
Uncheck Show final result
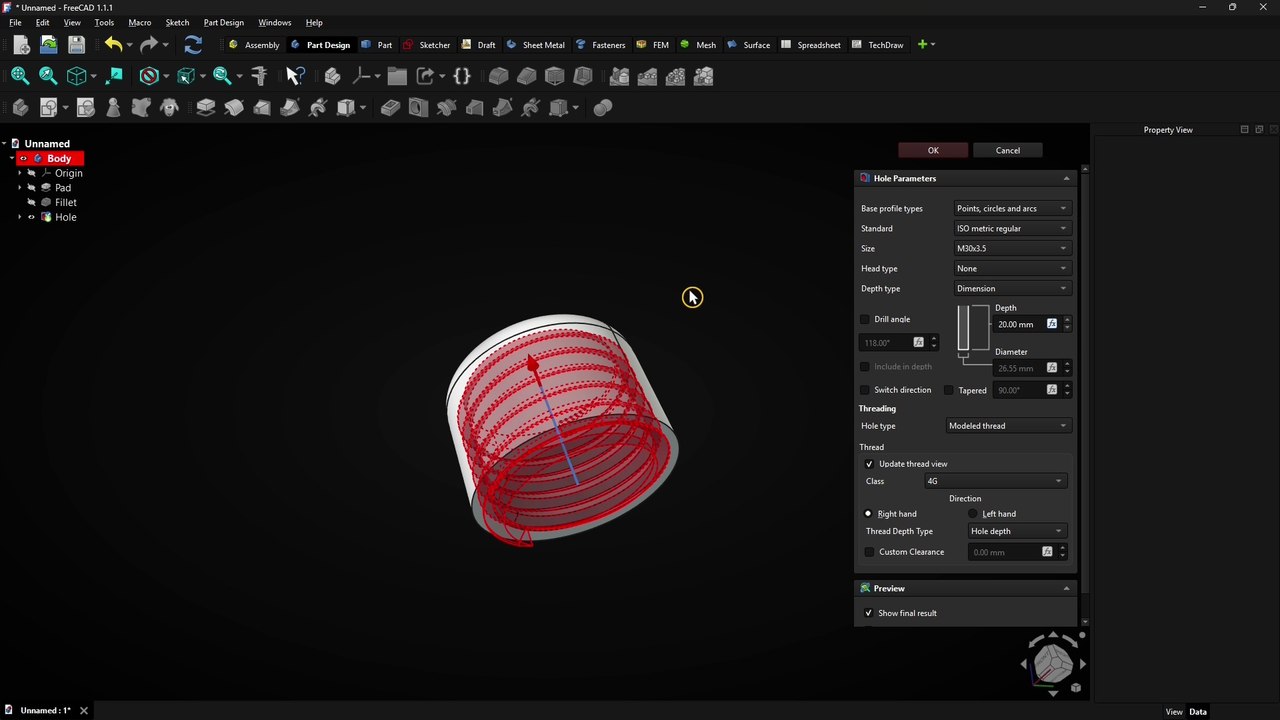868,613
